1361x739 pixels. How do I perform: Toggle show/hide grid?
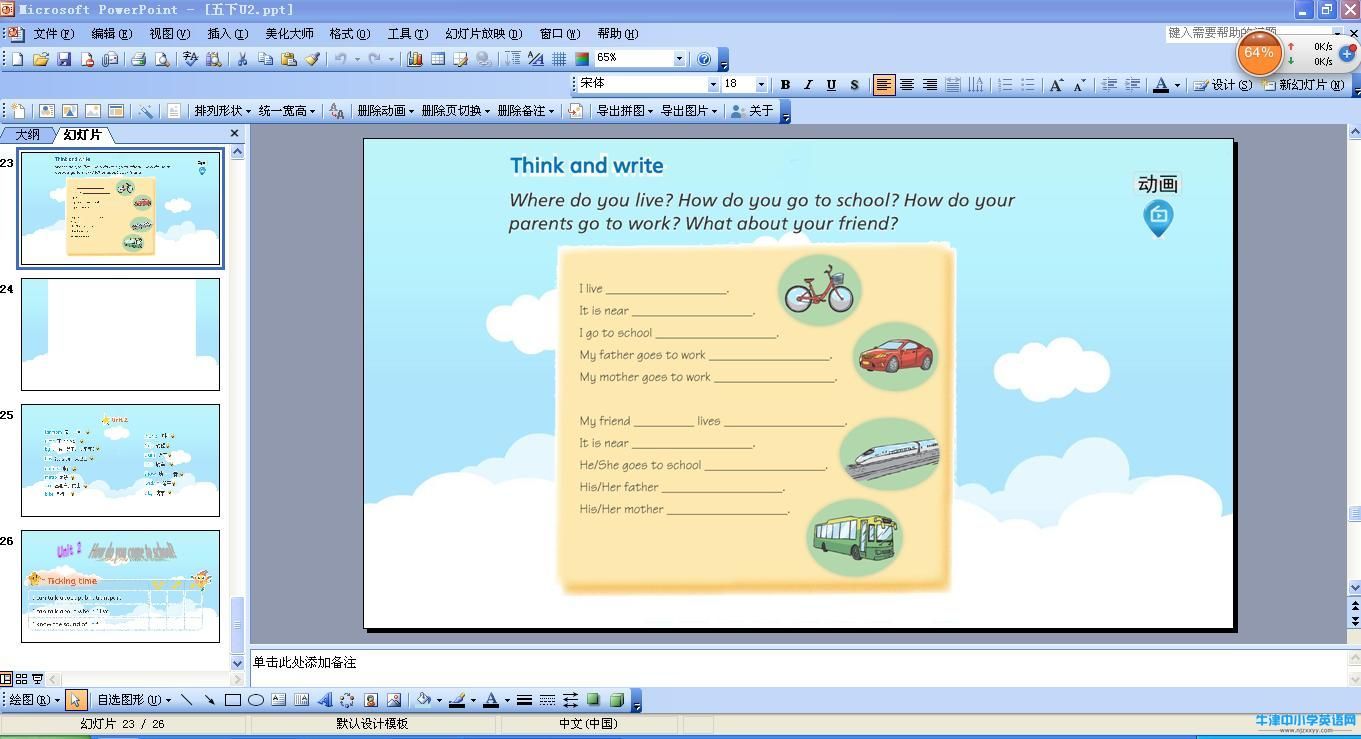pos(559,59)
